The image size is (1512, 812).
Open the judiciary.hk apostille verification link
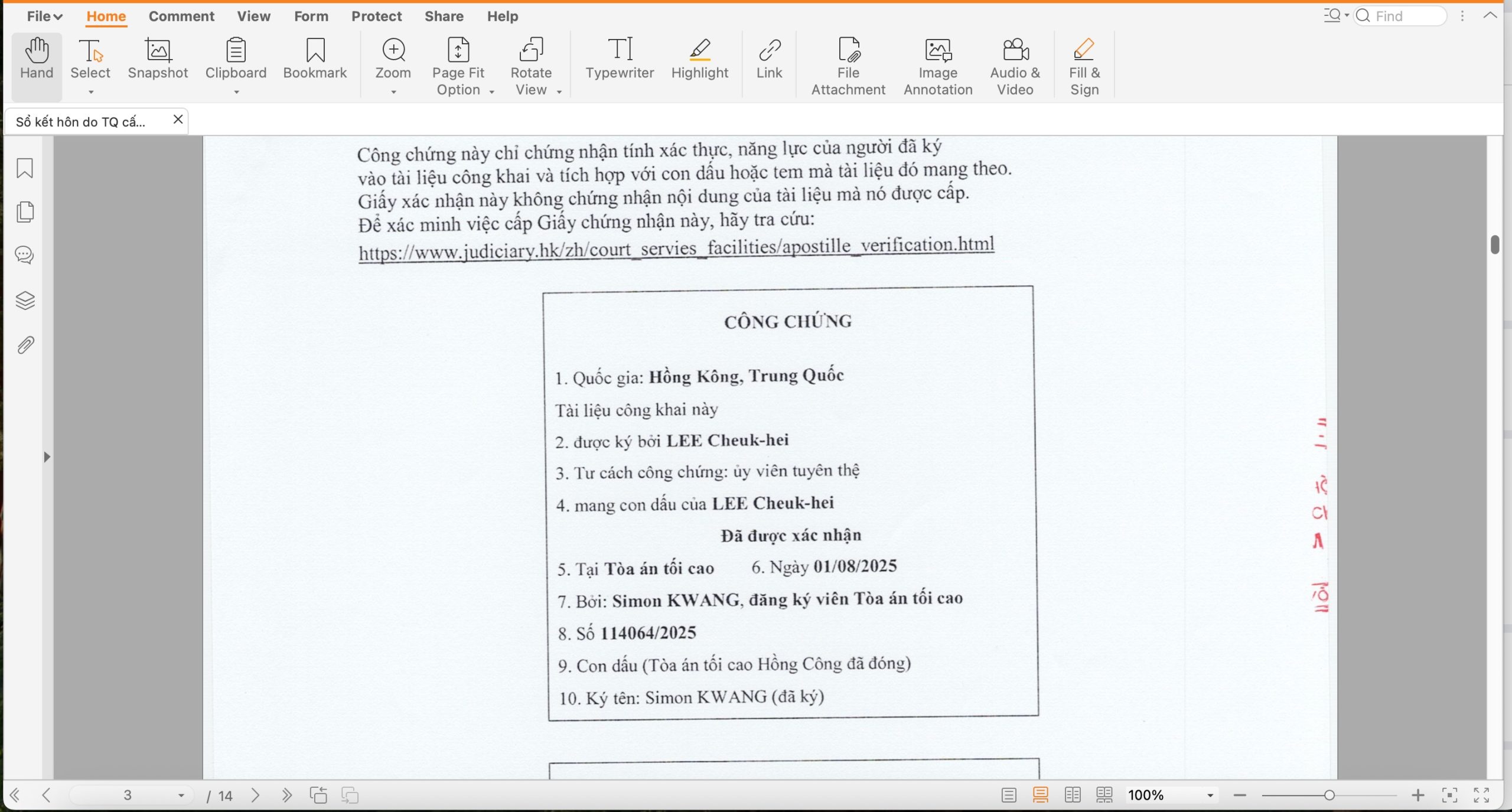[x=676, y=249]
